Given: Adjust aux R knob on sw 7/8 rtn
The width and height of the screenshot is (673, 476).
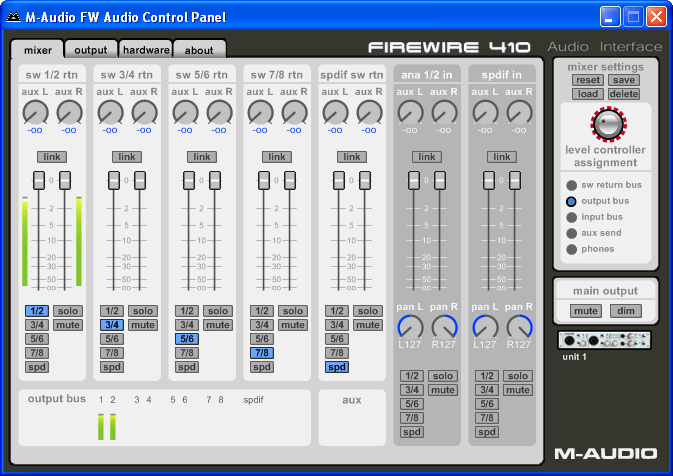Looking at the screenshot, I should pos(294,112).
